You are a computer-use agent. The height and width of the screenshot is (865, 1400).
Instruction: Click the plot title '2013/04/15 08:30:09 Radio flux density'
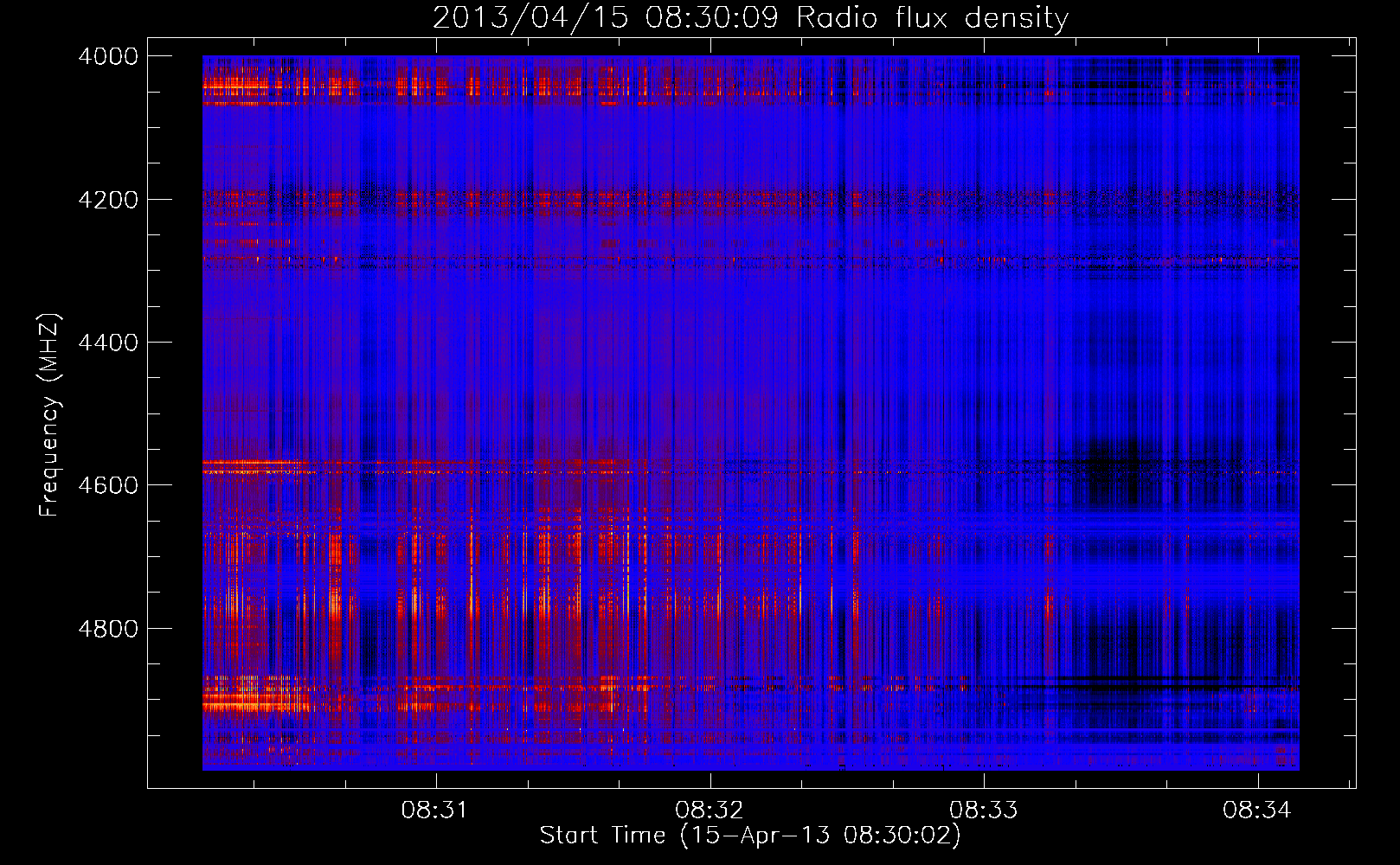750,18
